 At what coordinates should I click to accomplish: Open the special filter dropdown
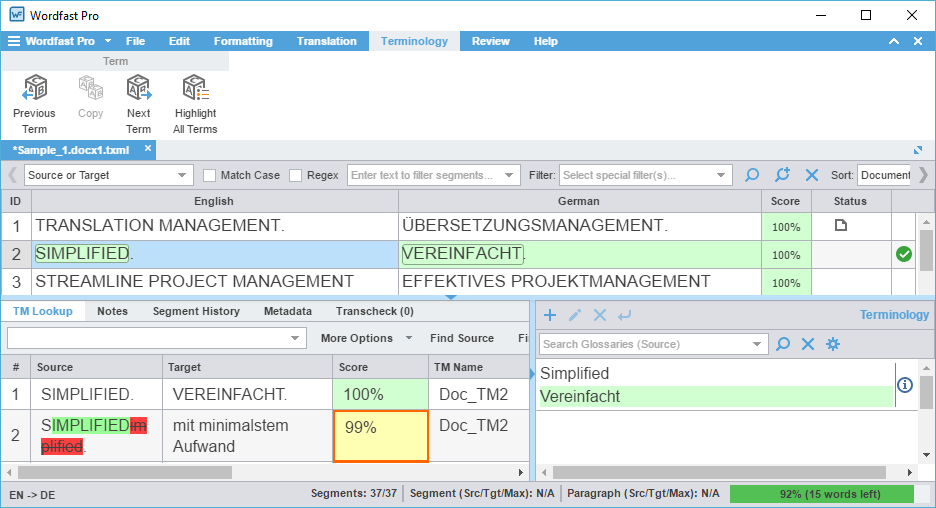645,175
